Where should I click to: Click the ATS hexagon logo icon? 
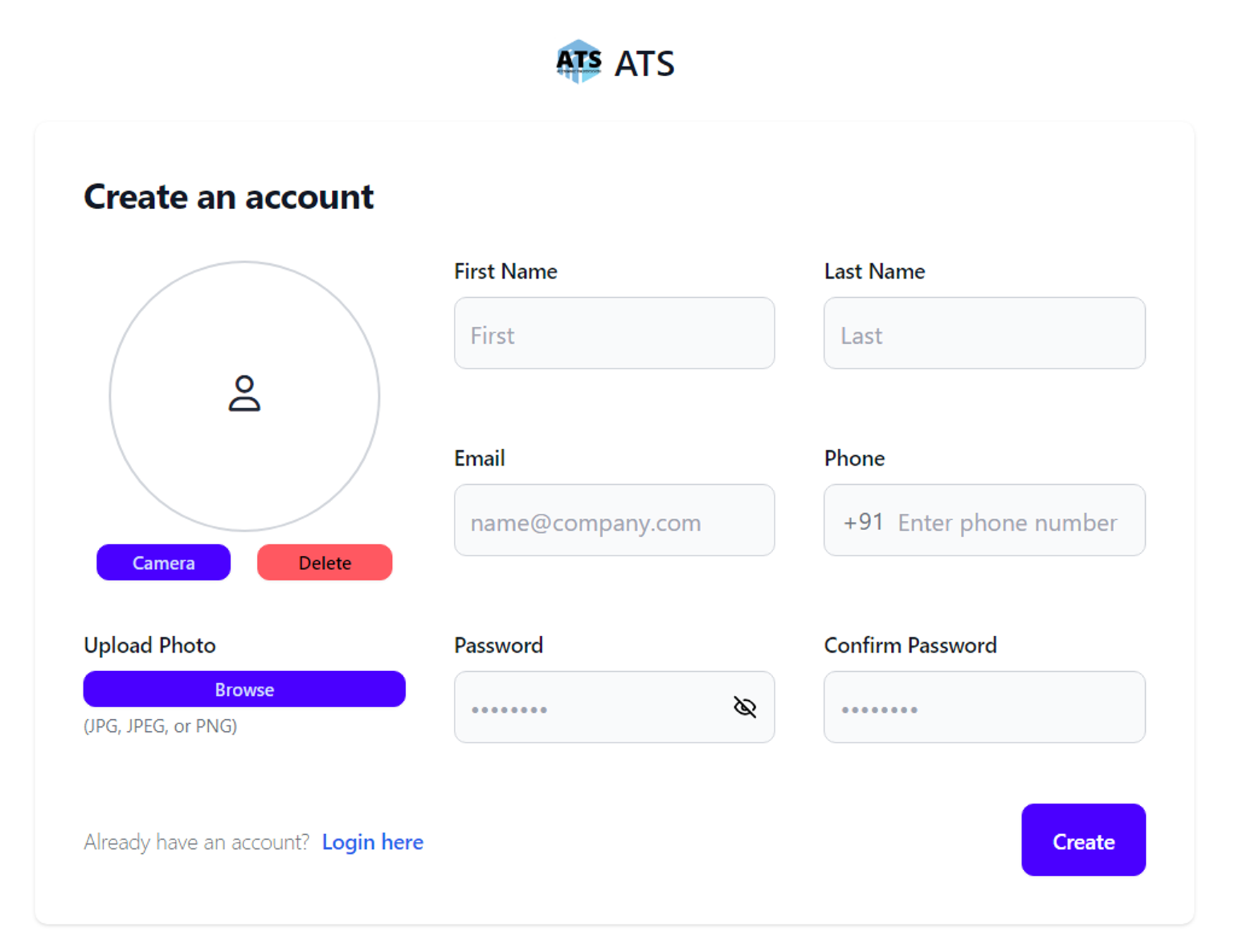[x=578, y=62]
